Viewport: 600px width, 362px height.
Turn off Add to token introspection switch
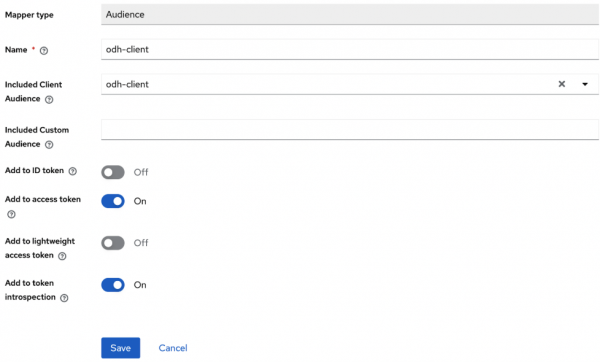[x=113, y=285]
